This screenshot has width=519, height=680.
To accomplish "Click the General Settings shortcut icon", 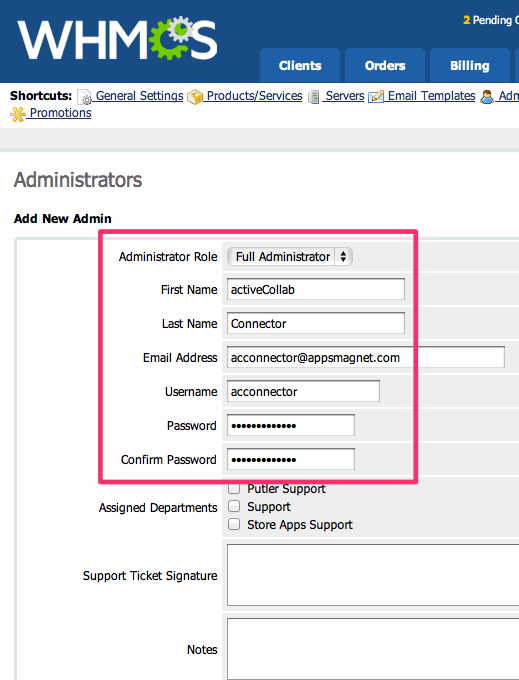I will [x=84, y=97].
